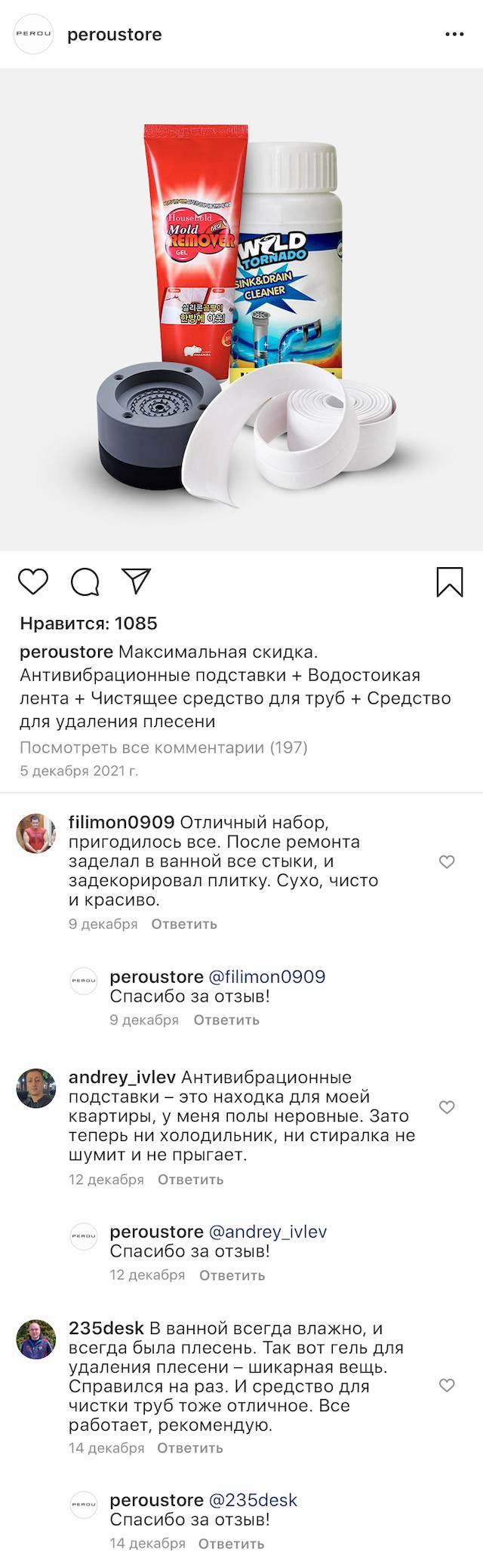Save the post with the bookmark icon

tap(450, 581)
